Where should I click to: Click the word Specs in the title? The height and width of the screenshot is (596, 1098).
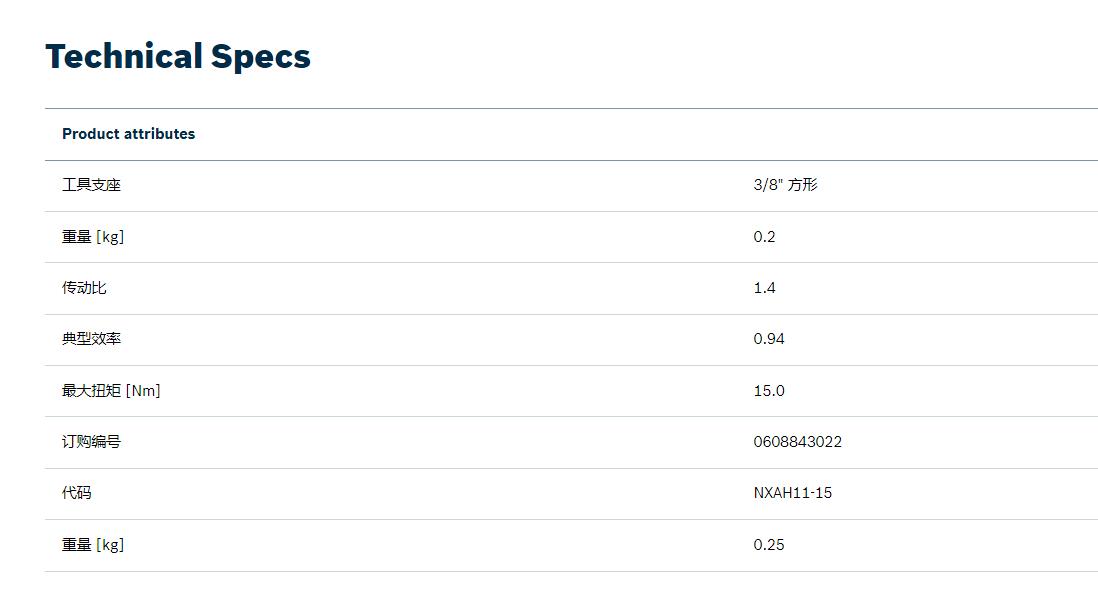[x=260, y=57]
